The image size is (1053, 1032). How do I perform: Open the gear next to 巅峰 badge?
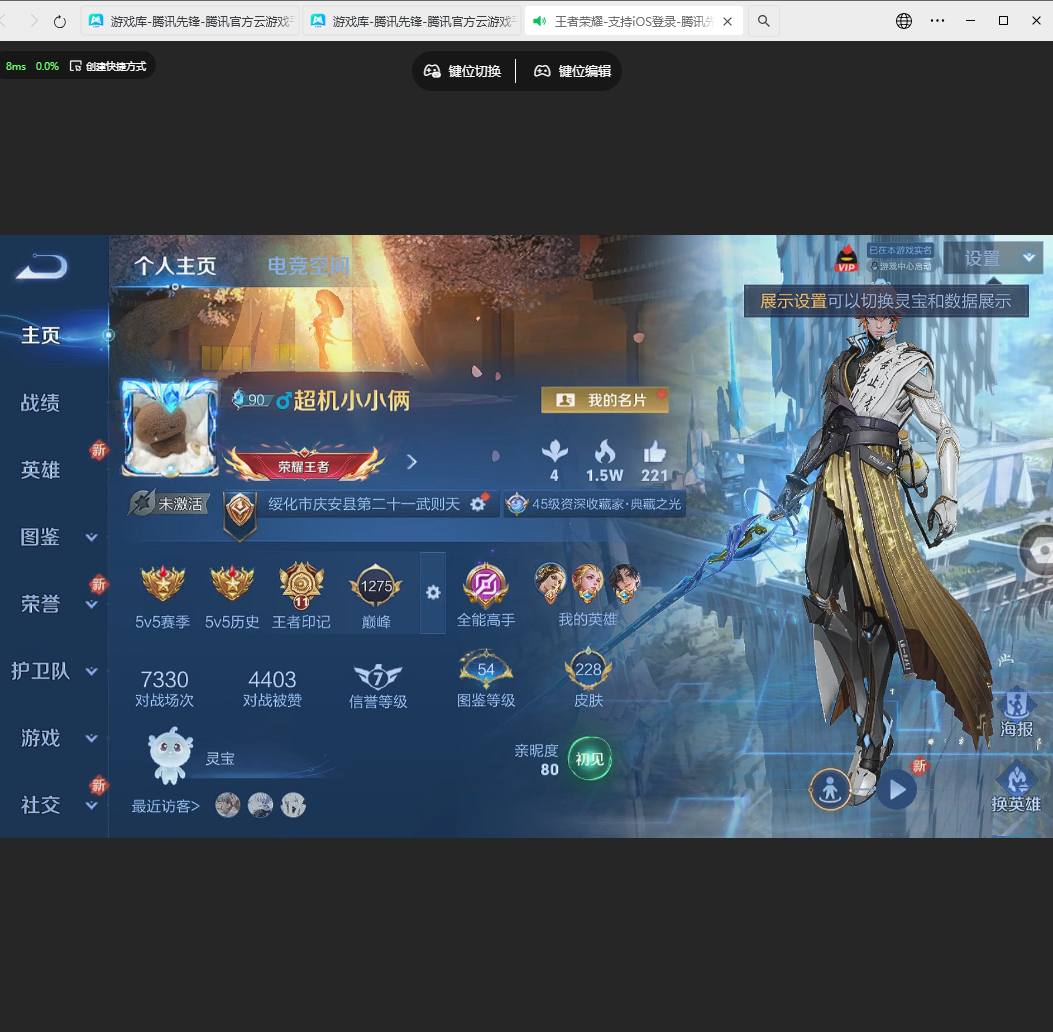pos(433,592)
